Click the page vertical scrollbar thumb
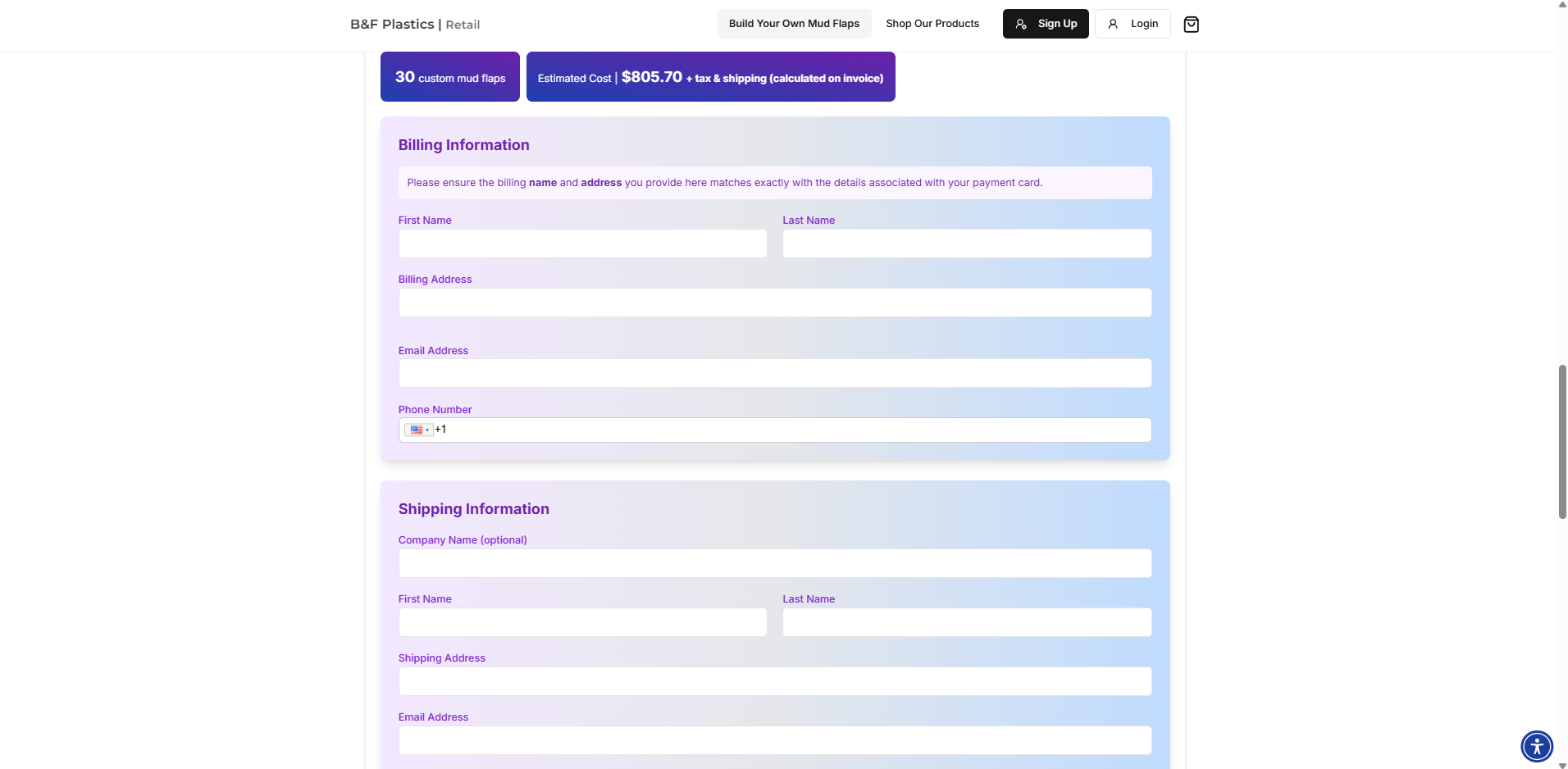The image size is (1568, 769). [1562, 442]
